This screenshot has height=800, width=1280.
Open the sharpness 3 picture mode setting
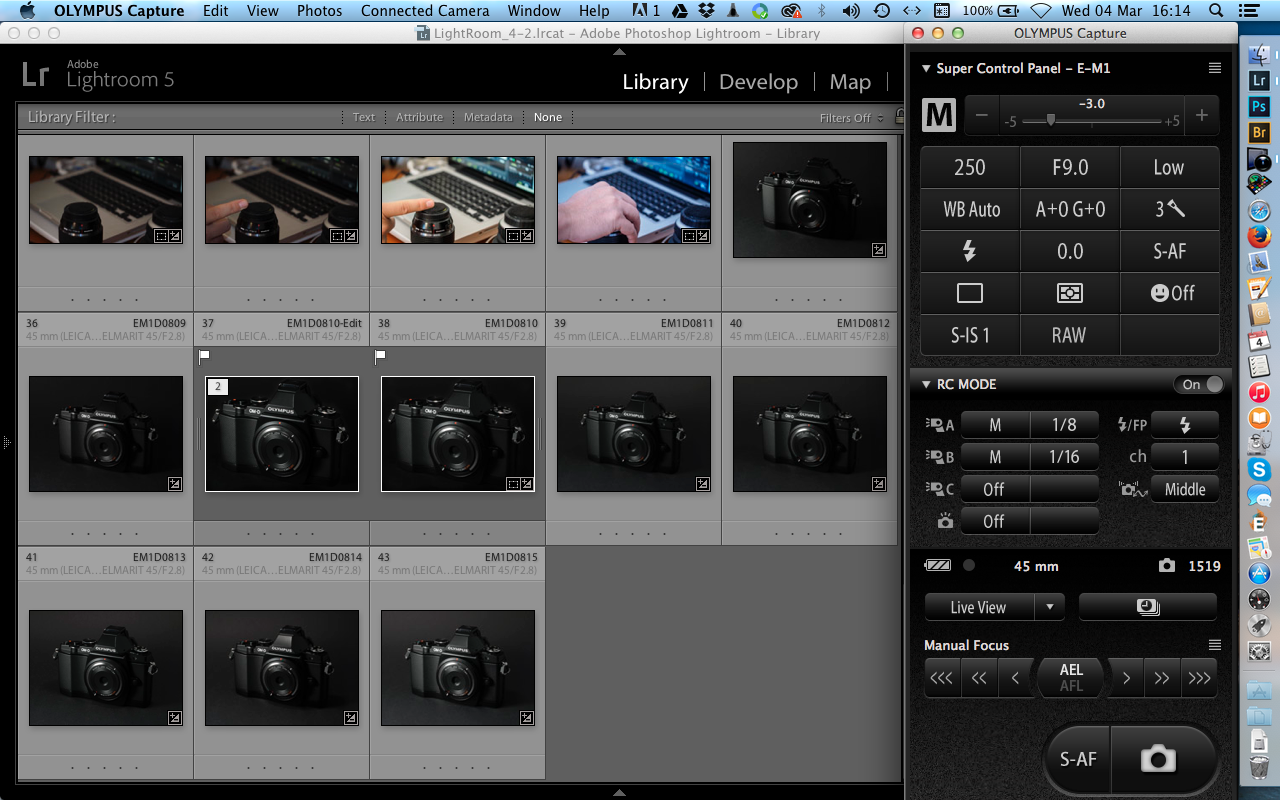tap(1170, 209)
